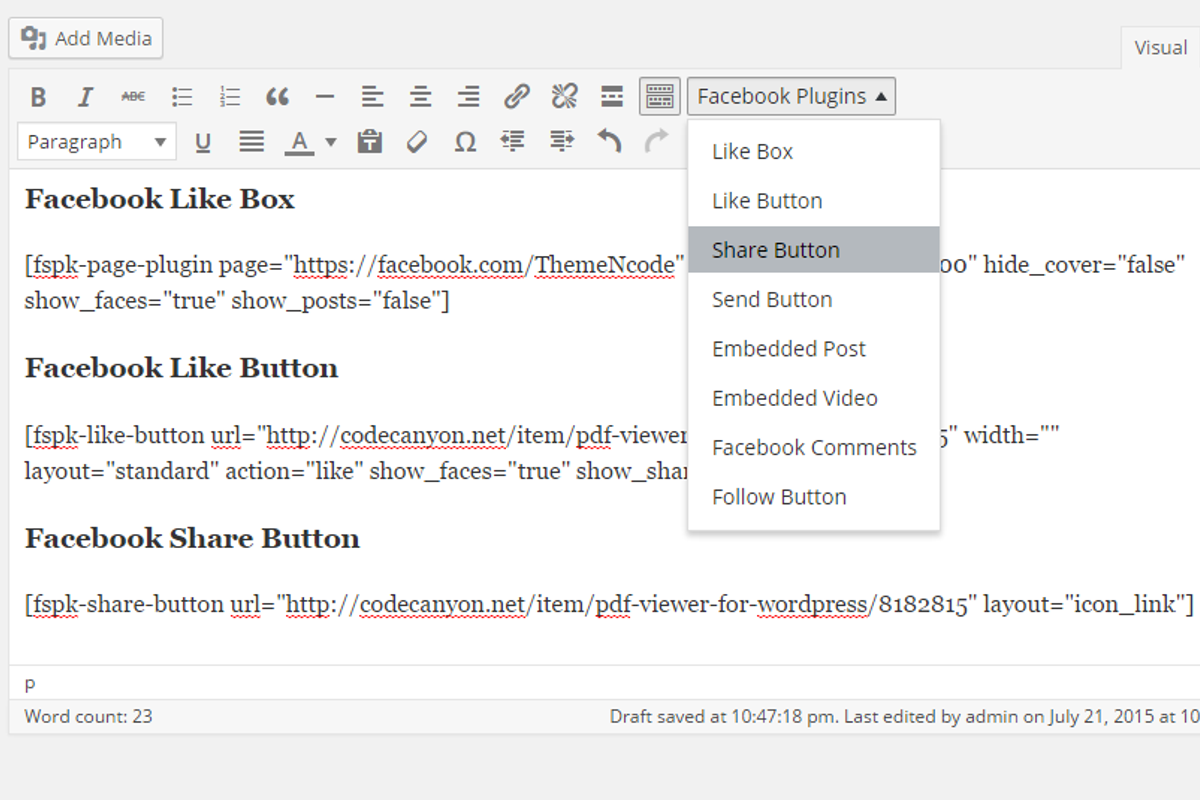
Task: Open the text color dropdown arrow
Action: point(330,142)
